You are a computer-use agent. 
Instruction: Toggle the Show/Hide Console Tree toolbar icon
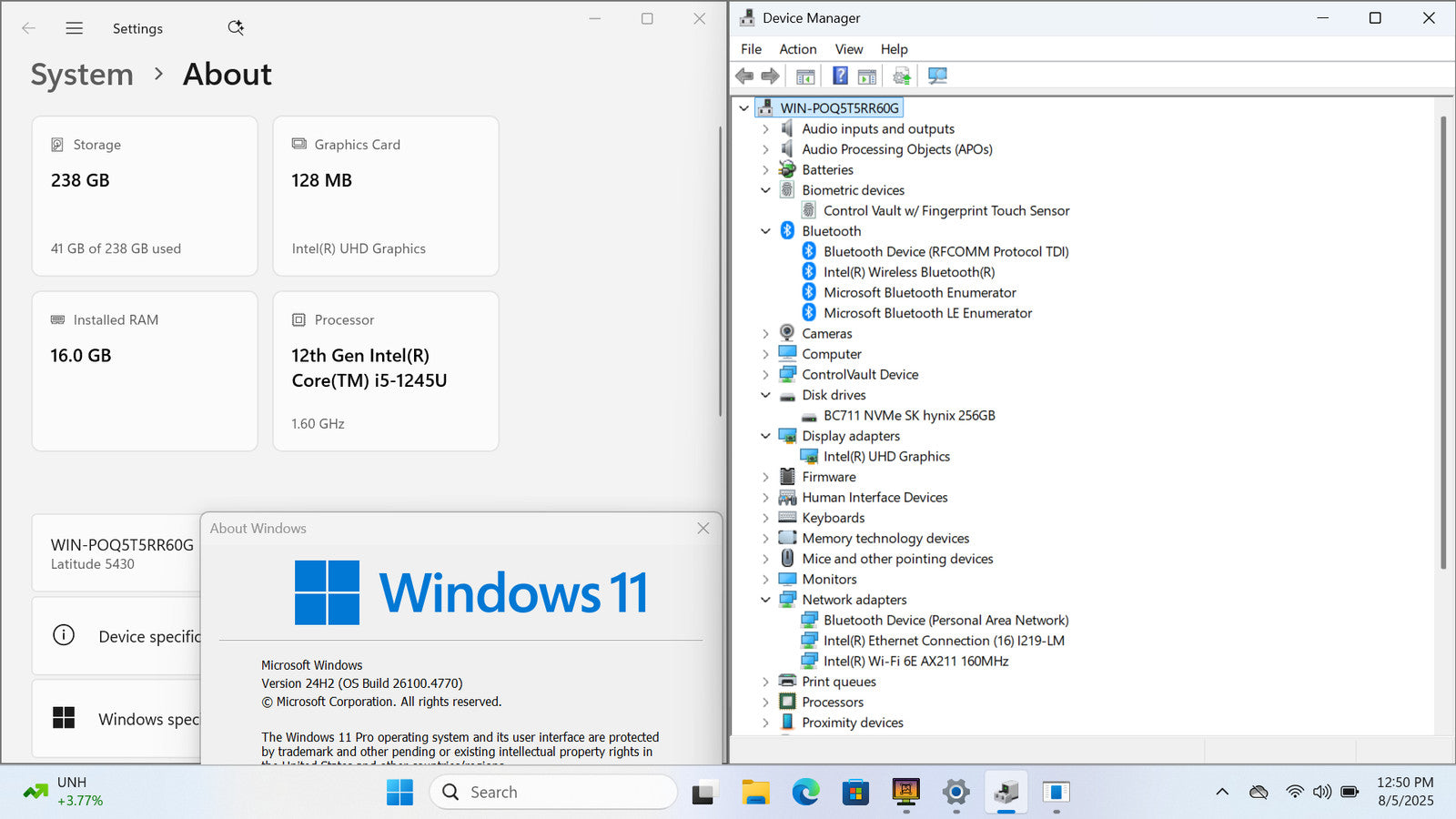805,76
